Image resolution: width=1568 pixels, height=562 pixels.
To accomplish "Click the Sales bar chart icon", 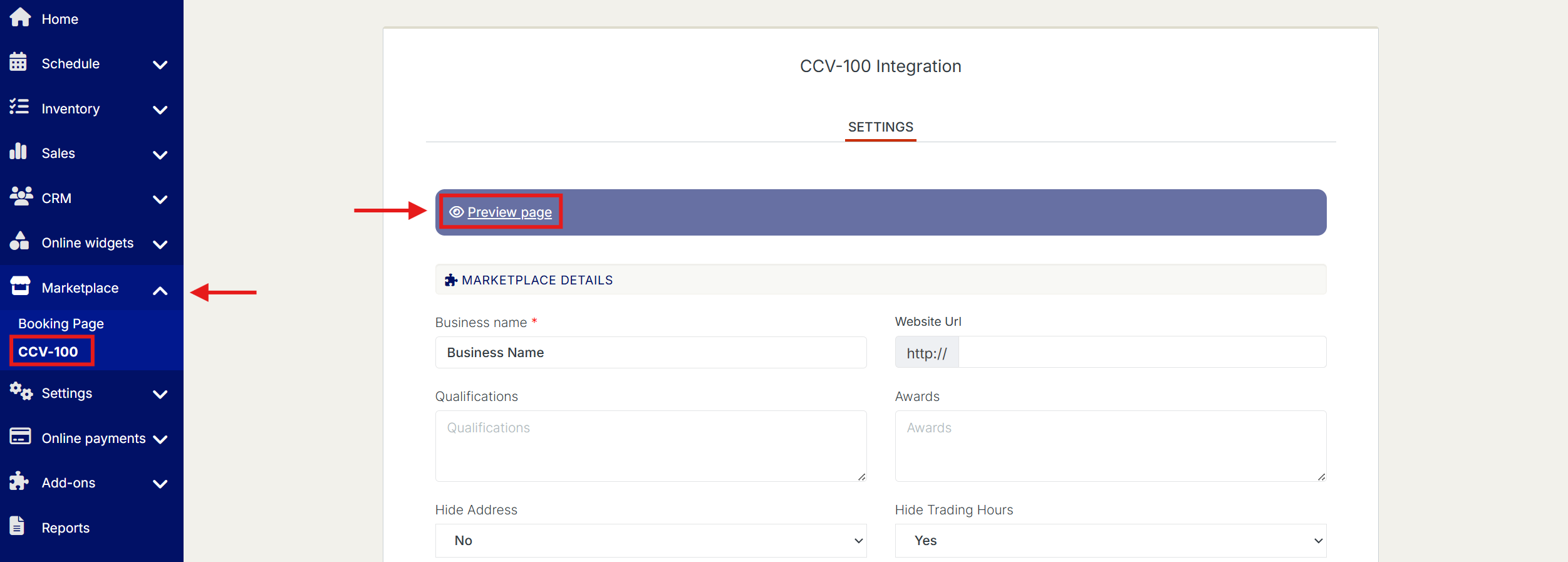I will pyautogui.click(x=18, y=152).
